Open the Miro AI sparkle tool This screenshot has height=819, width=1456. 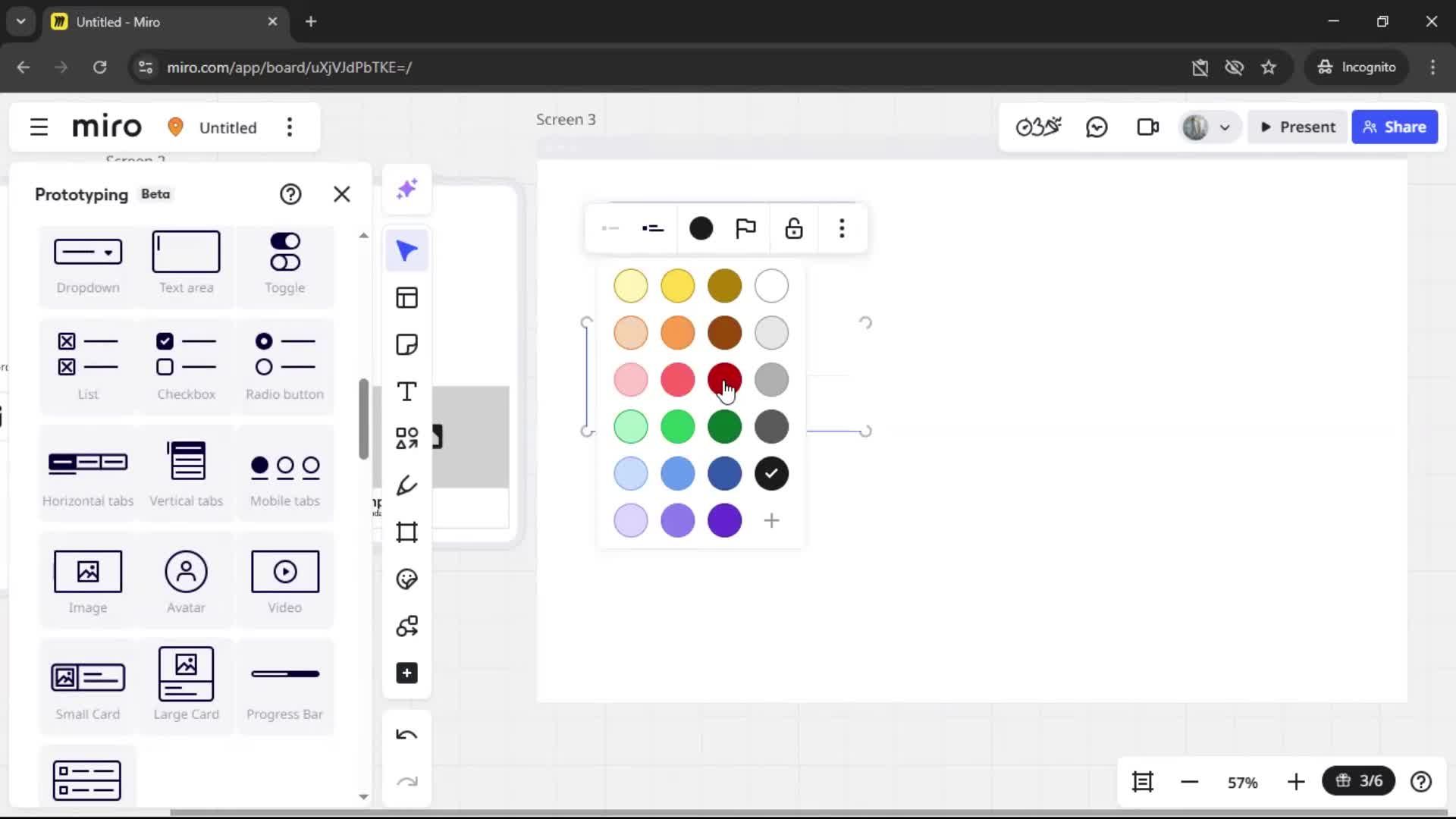point(407,189)
